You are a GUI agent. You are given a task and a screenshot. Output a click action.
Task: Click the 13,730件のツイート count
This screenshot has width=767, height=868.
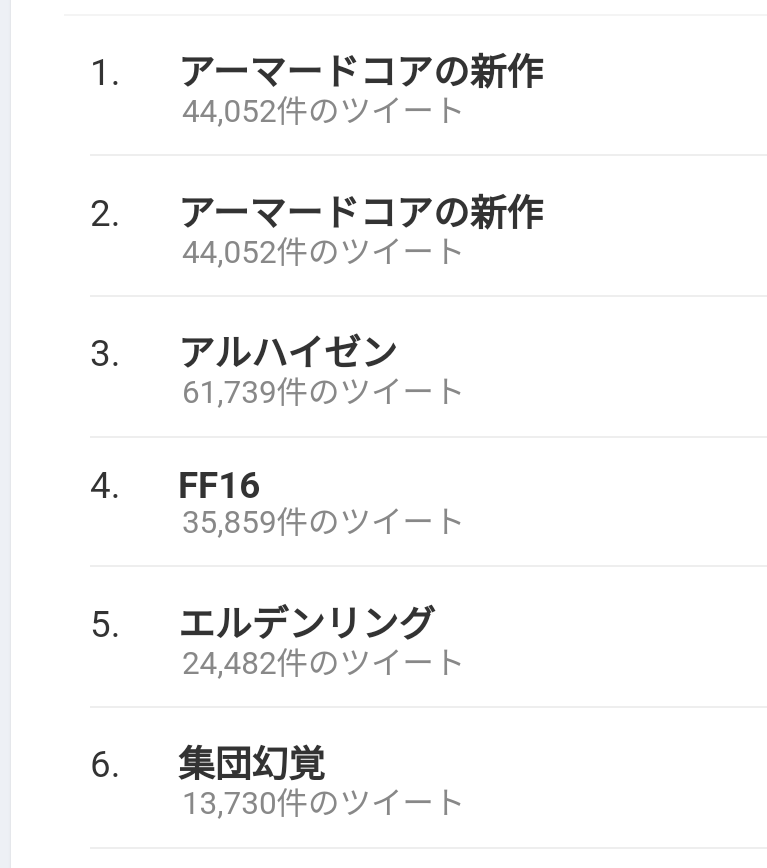coord(323,803)
